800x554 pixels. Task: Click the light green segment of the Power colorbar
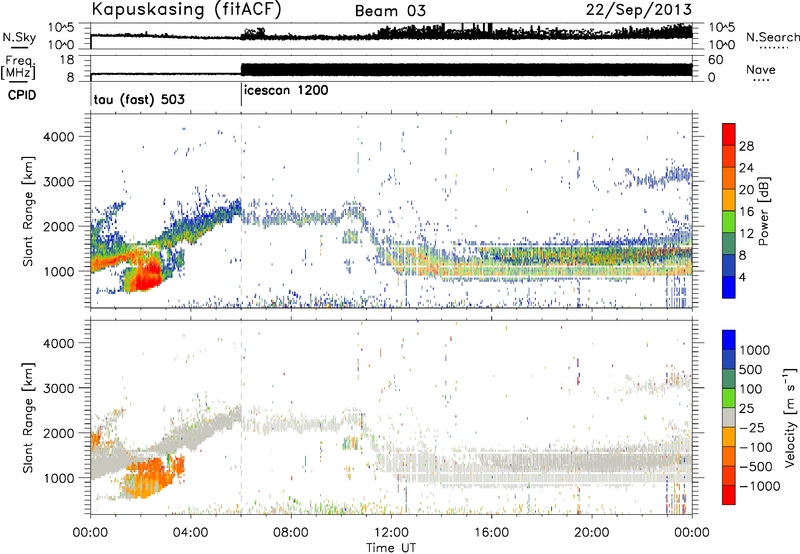pyautogui.click(x=729, y=222)
